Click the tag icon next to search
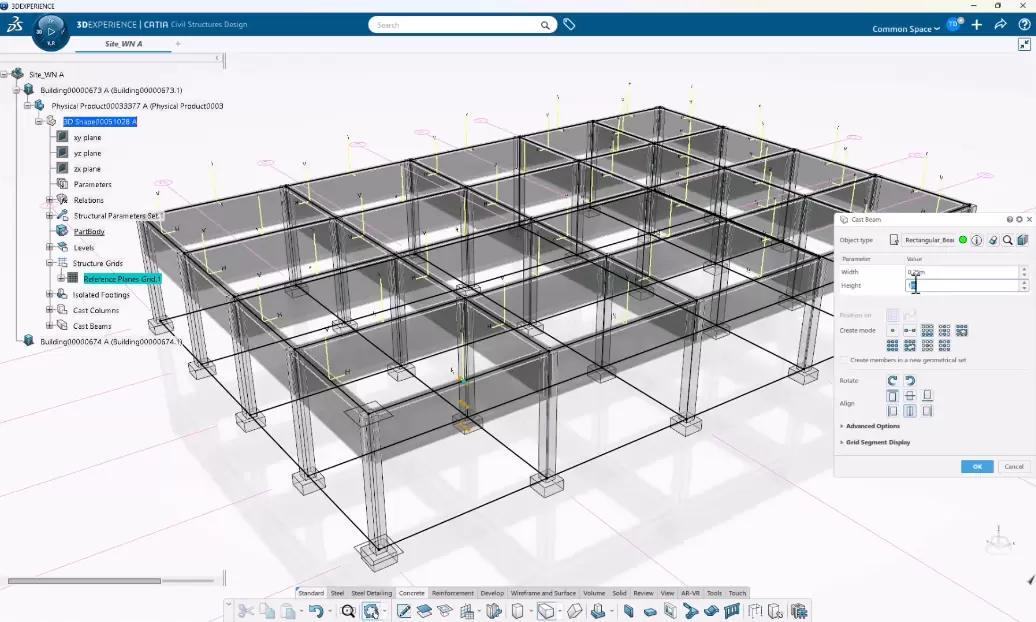This screenshot has width=1036, height=622. 569,25
